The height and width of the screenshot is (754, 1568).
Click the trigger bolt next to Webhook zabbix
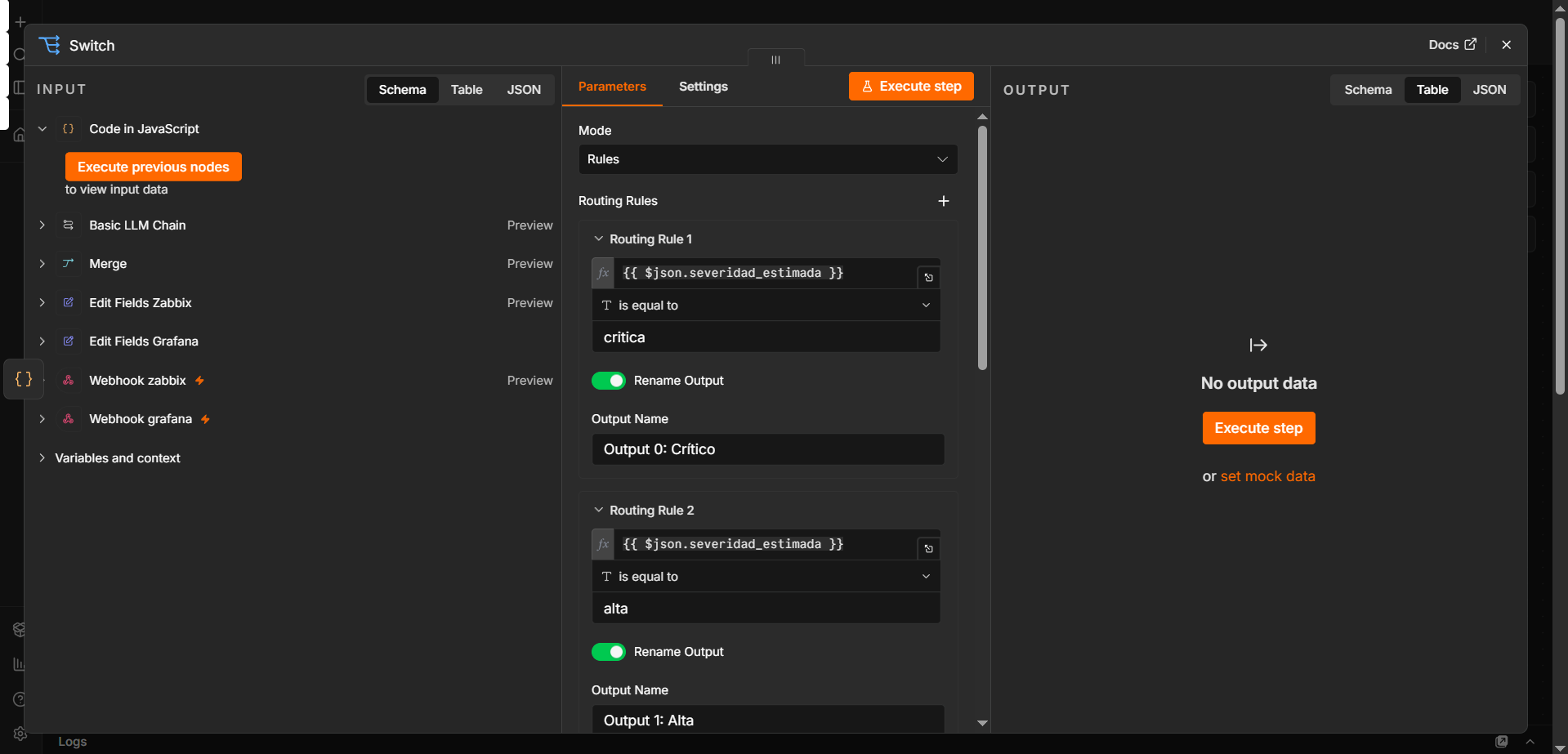point(199,381)
